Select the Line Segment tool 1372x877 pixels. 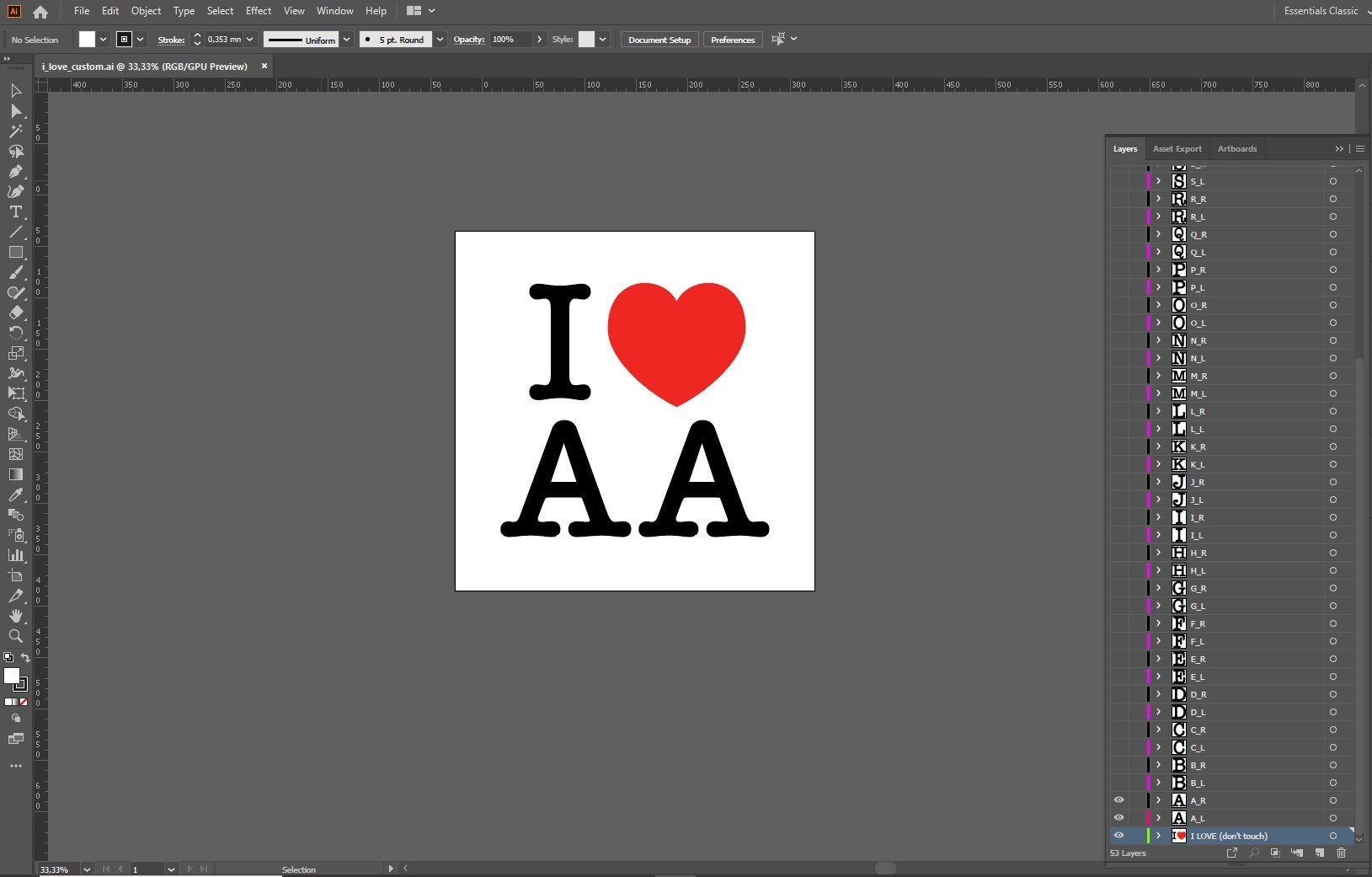(15, 232)
